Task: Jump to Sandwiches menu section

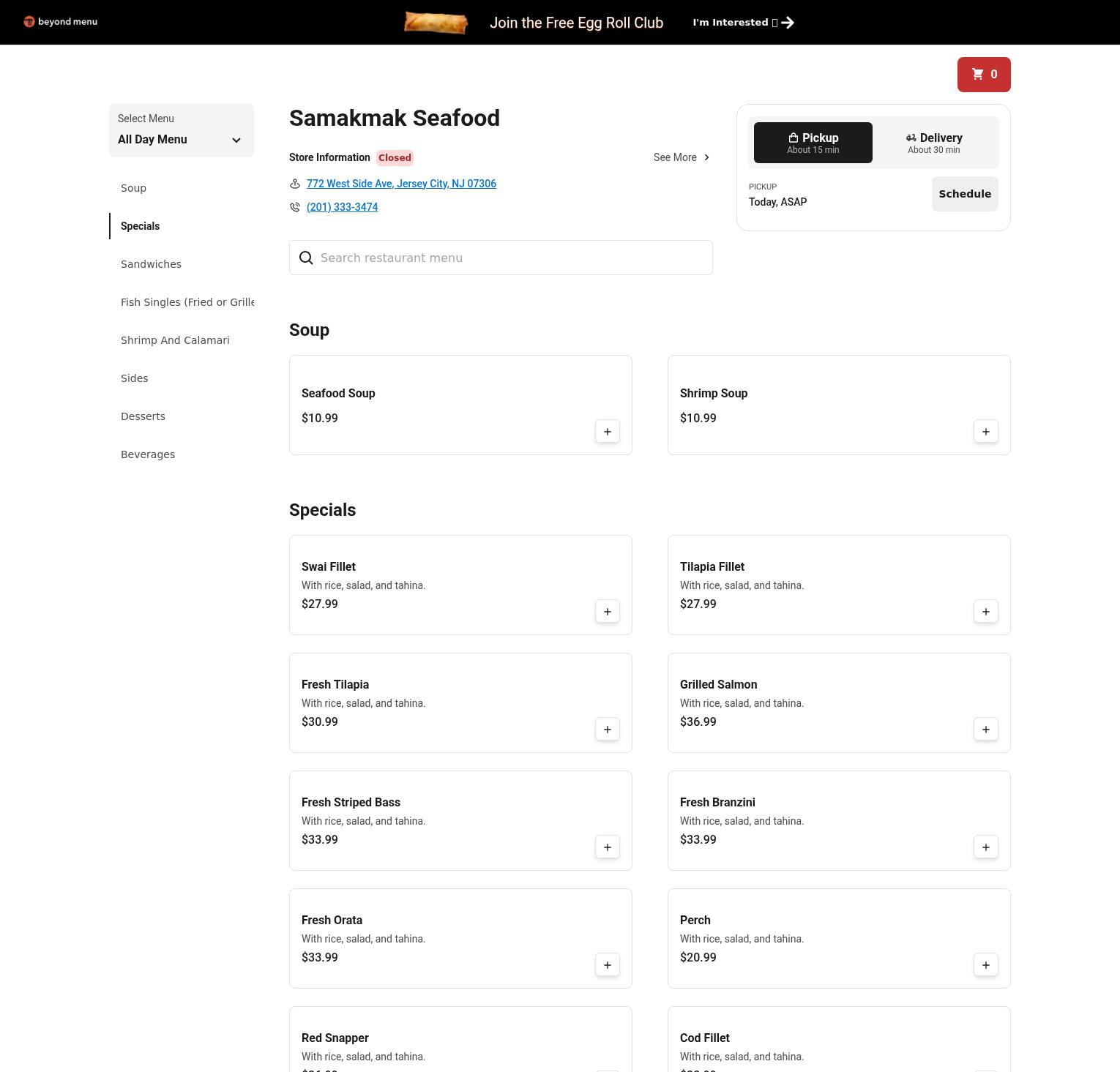Action: pyautogui.click(x=151, y=264)
